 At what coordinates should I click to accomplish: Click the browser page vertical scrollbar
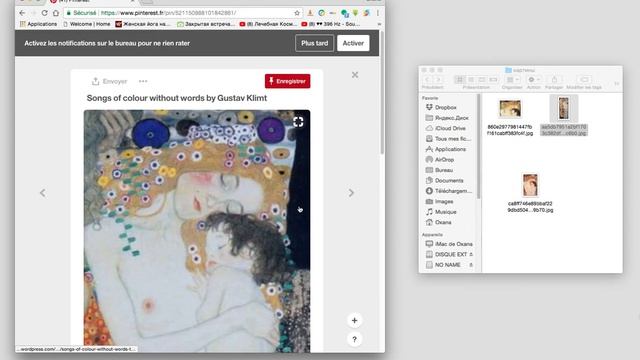point(382,93)
